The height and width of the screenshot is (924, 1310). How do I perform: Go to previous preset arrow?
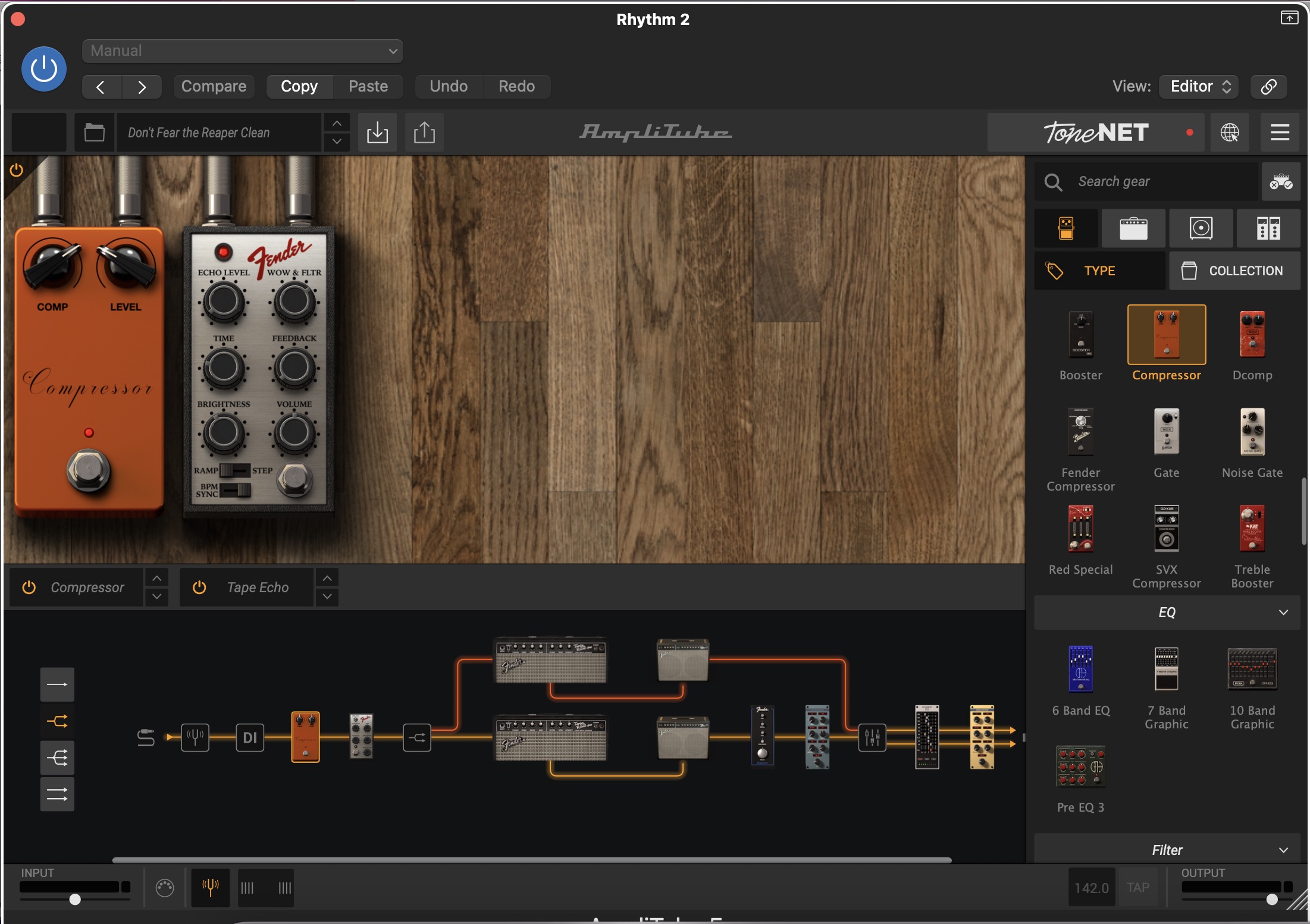coord(101,87)
